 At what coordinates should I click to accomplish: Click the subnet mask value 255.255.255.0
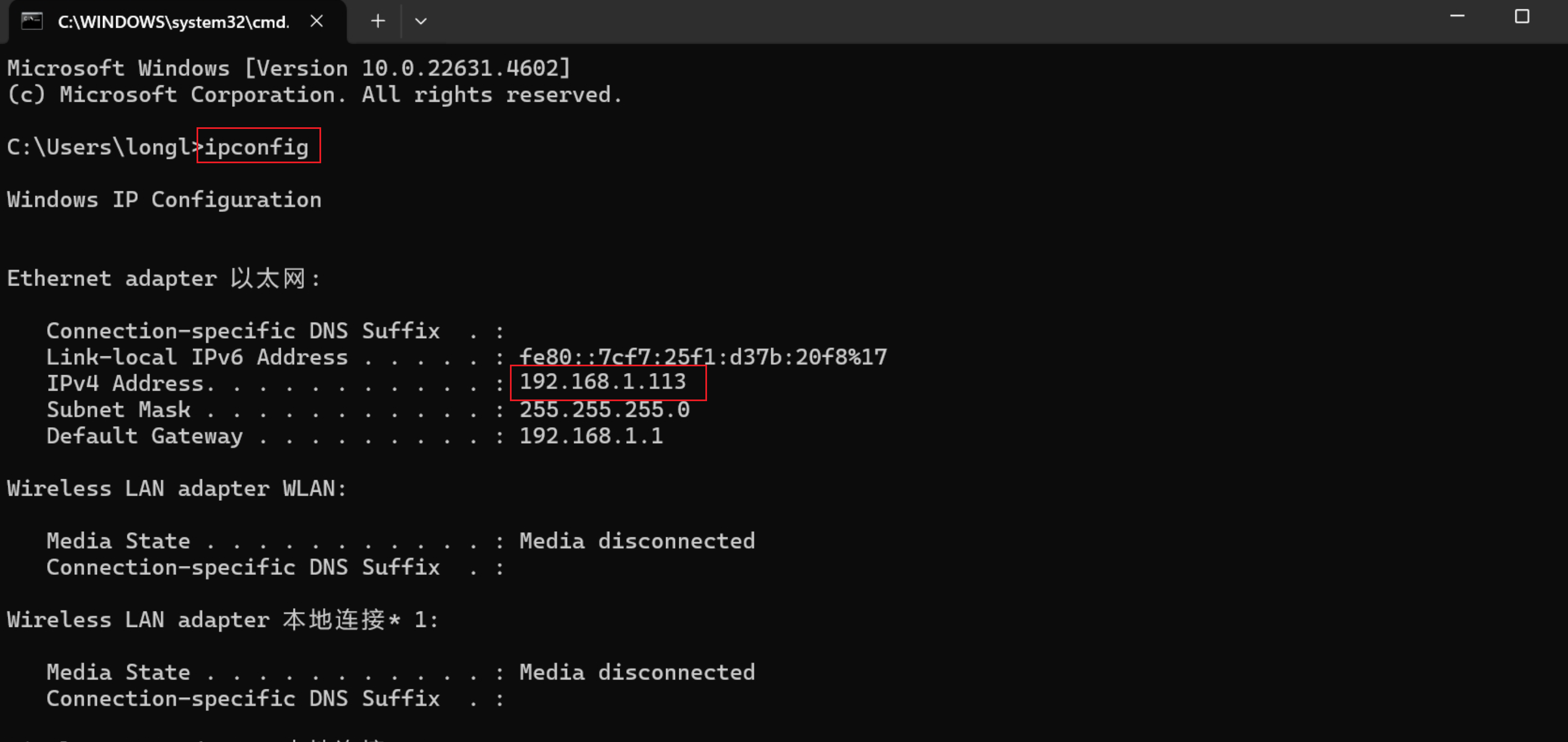point(604,409)
